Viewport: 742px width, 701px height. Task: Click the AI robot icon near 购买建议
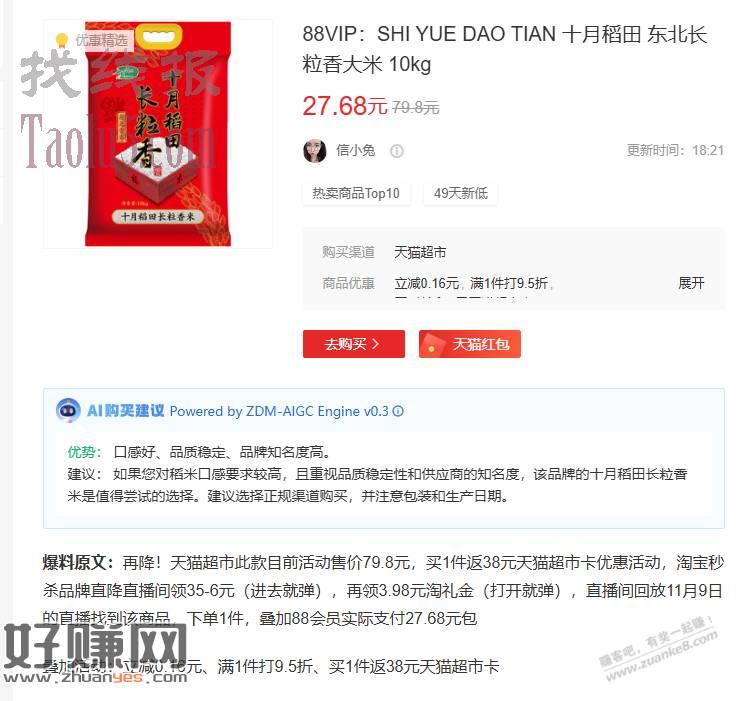point(68,410)
